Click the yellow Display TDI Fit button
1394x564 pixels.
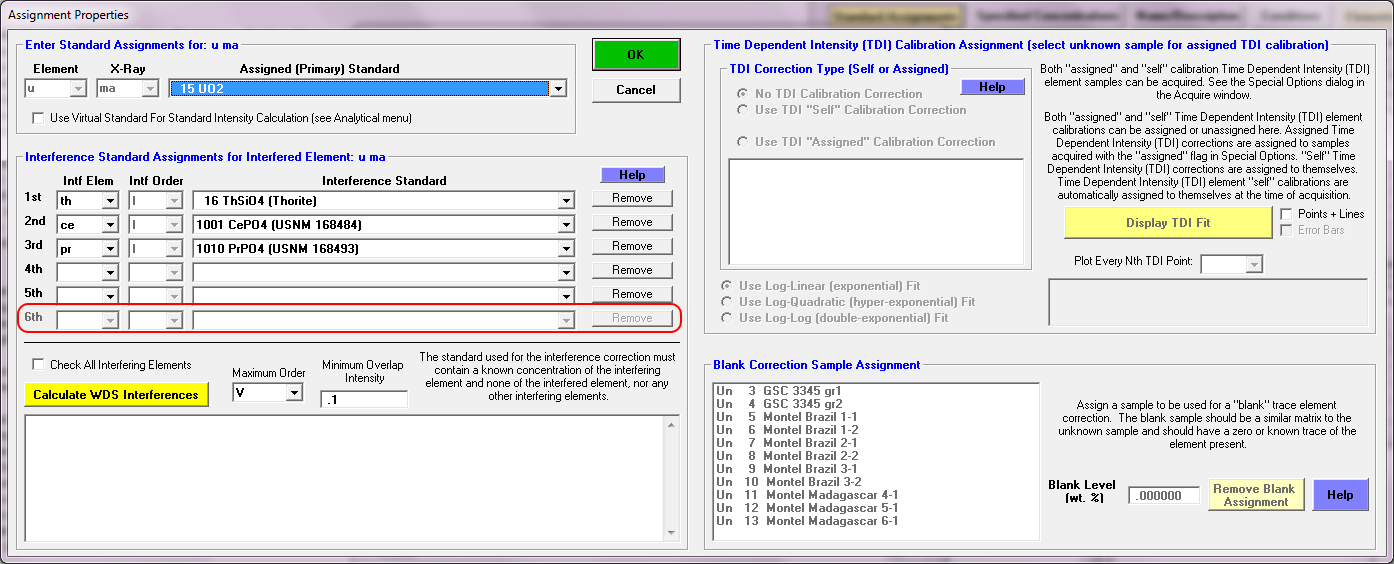point(1167,223)
